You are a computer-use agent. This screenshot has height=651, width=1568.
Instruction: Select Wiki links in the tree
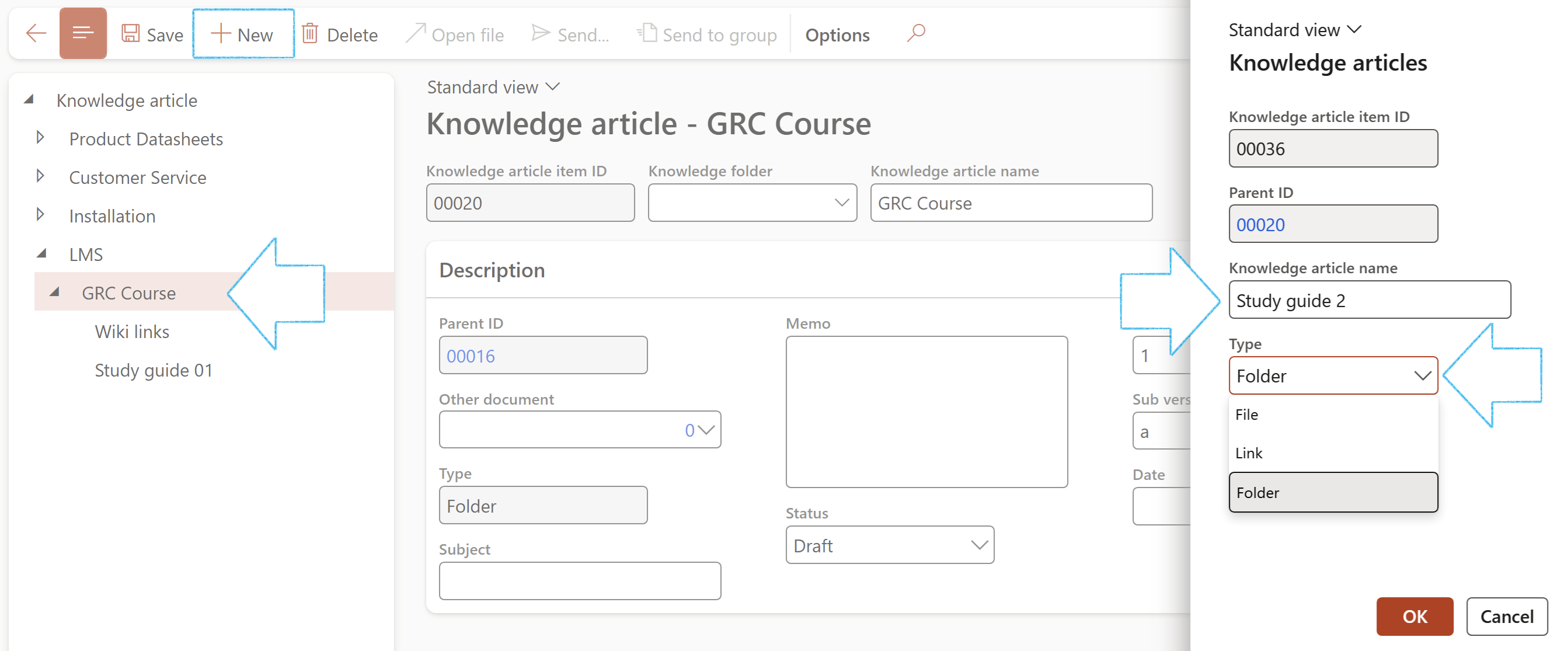tap(132, 332)
